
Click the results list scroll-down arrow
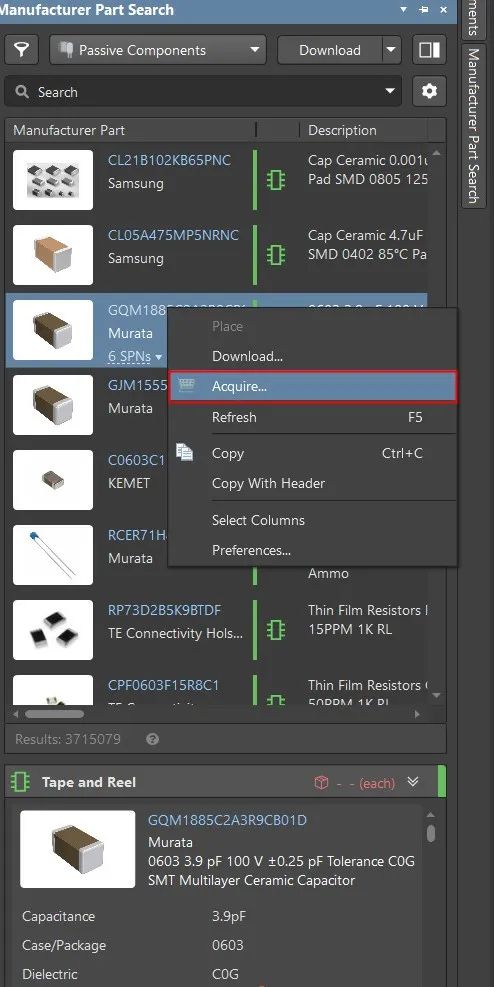tap(437, 696)
